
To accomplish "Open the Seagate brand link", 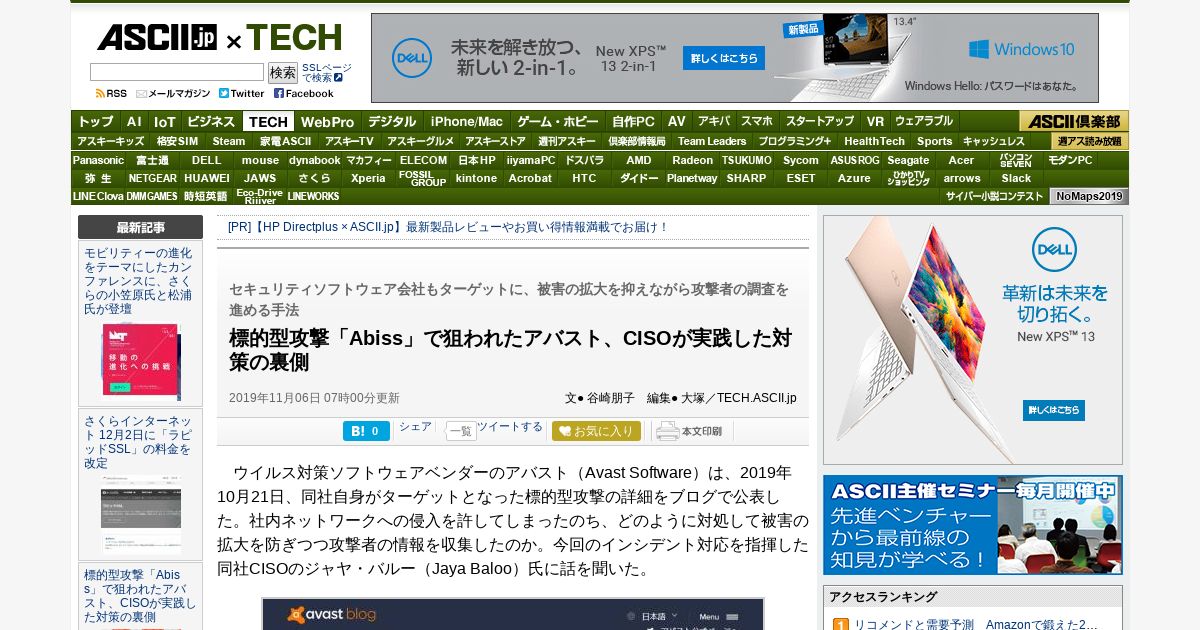I will [909, 160].
